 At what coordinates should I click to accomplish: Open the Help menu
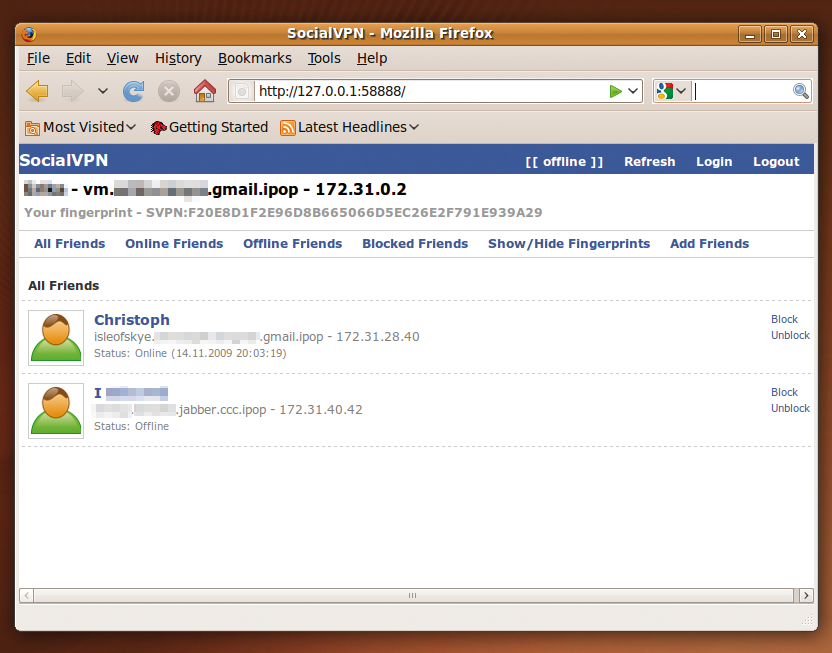pyautogui.click(x=372, y=58)
